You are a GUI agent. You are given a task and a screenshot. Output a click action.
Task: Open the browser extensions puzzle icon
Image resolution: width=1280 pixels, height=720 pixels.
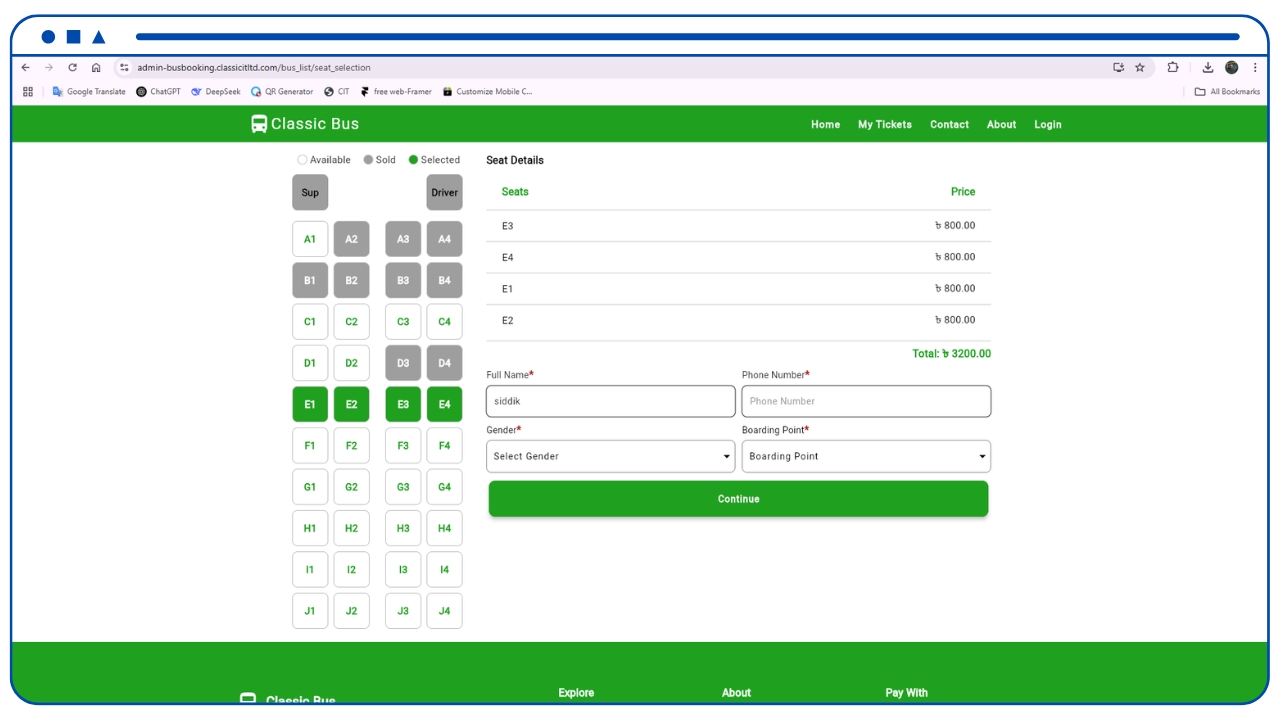1173,68
